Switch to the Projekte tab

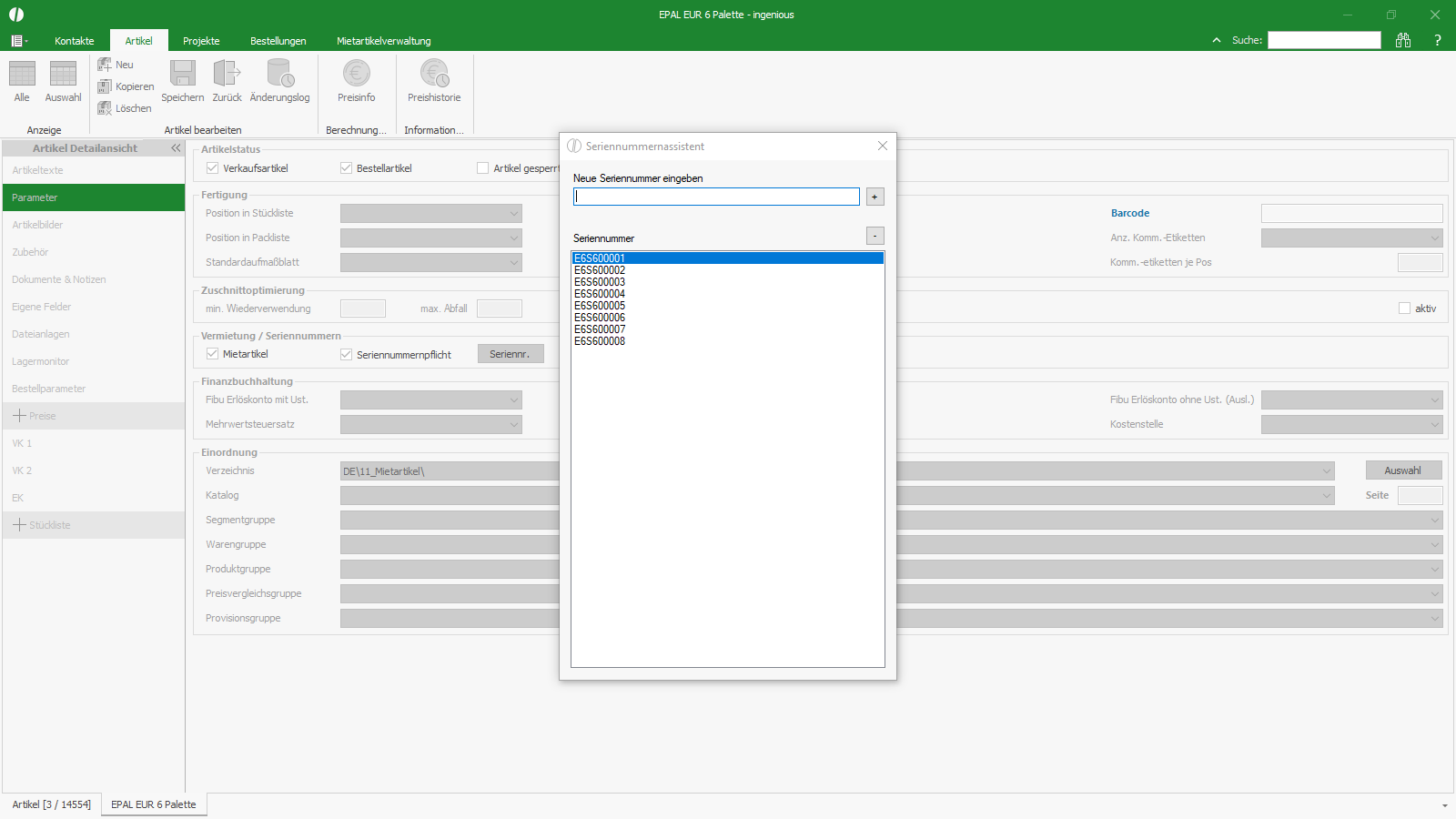(201, 41)
